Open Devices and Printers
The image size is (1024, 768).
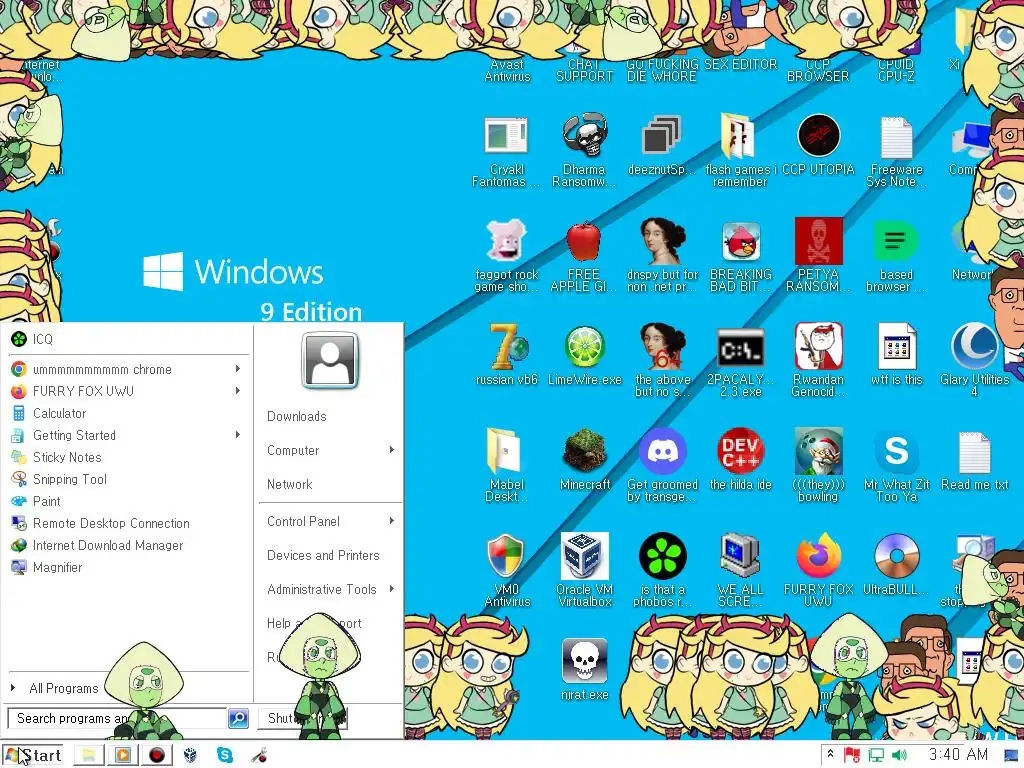click(x=323, y=556)
